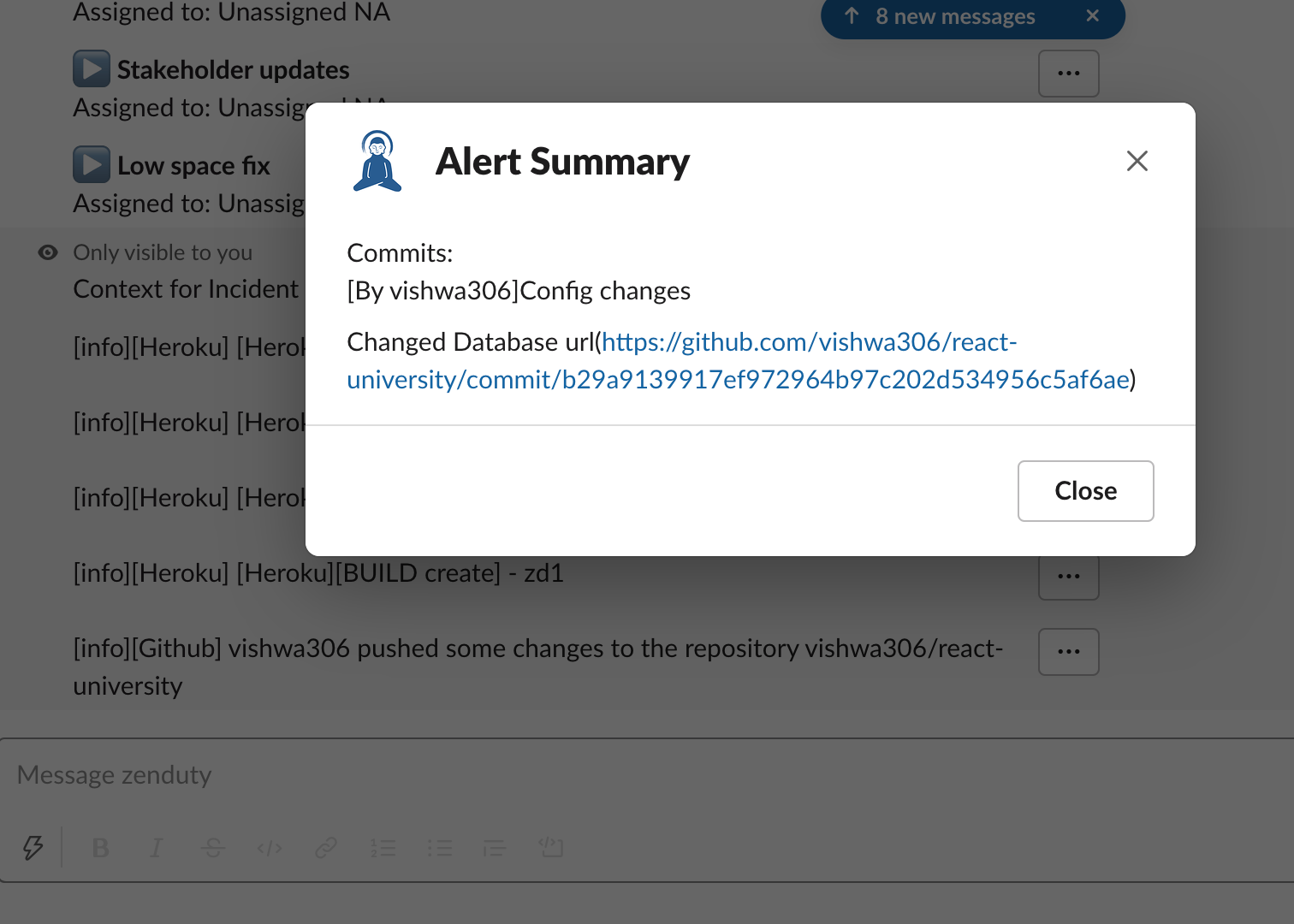
Task: Click the Message zenduty input field
Action: [513, 775]
